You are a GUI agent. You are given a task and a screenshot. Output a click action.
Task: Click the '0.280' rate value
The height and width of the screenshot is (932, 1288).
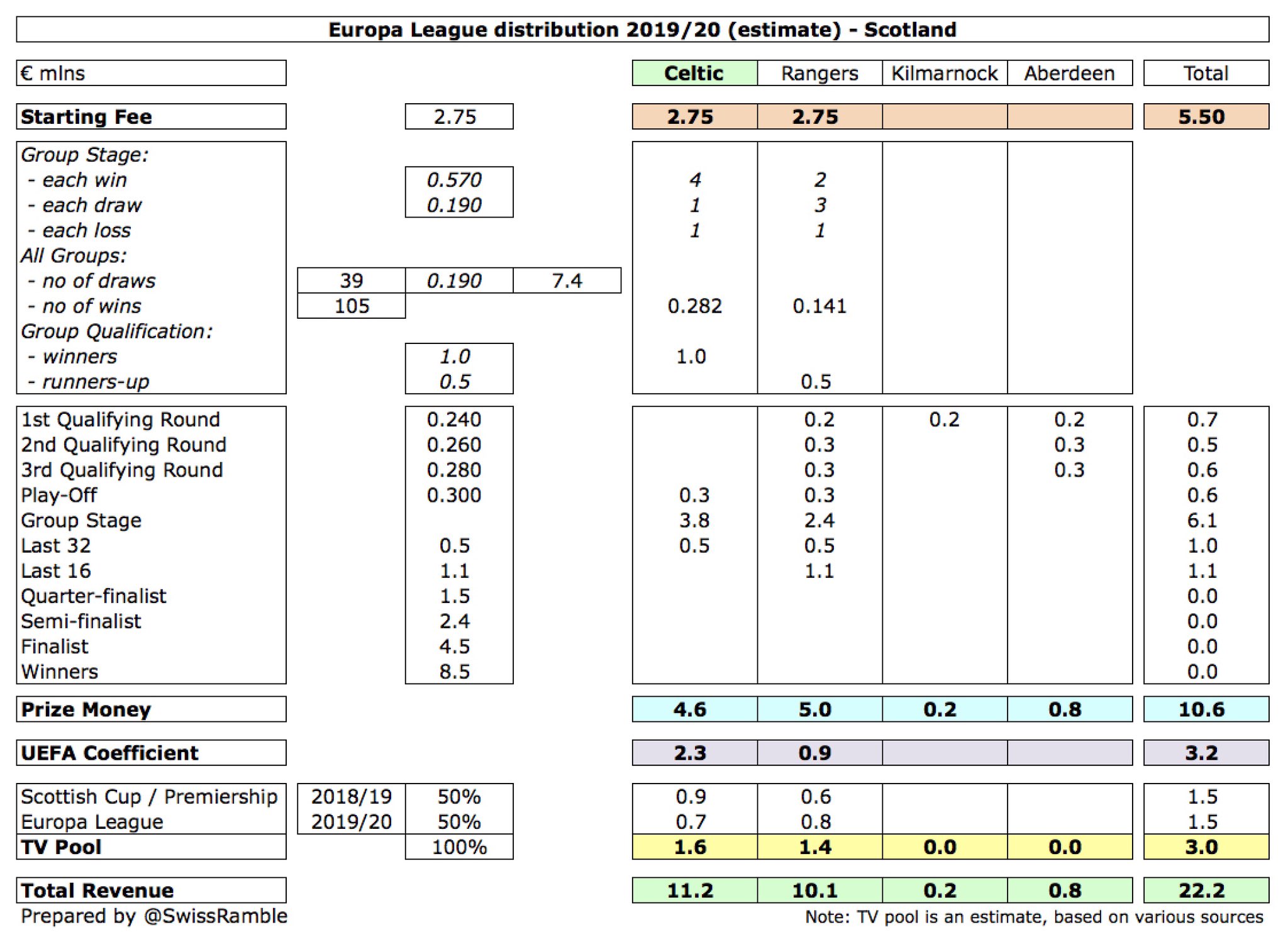click(x=454, y=470)
